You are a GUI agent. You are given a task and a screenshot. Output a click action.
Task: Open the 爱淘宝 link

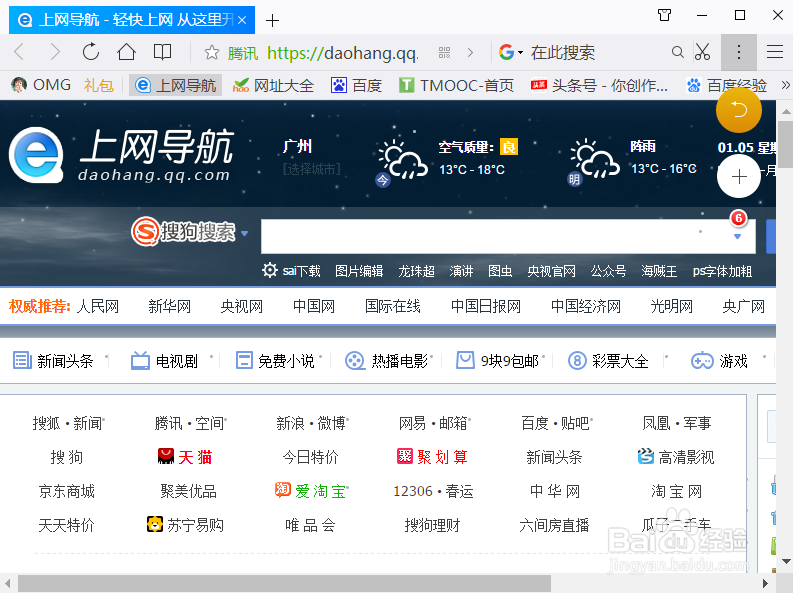[x=311, y=491]
